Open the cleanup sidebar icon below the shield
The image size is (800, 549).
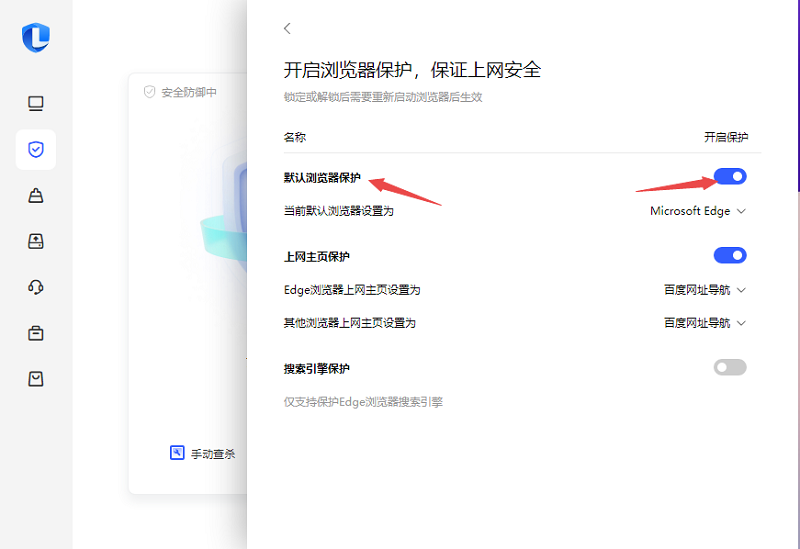36,195
